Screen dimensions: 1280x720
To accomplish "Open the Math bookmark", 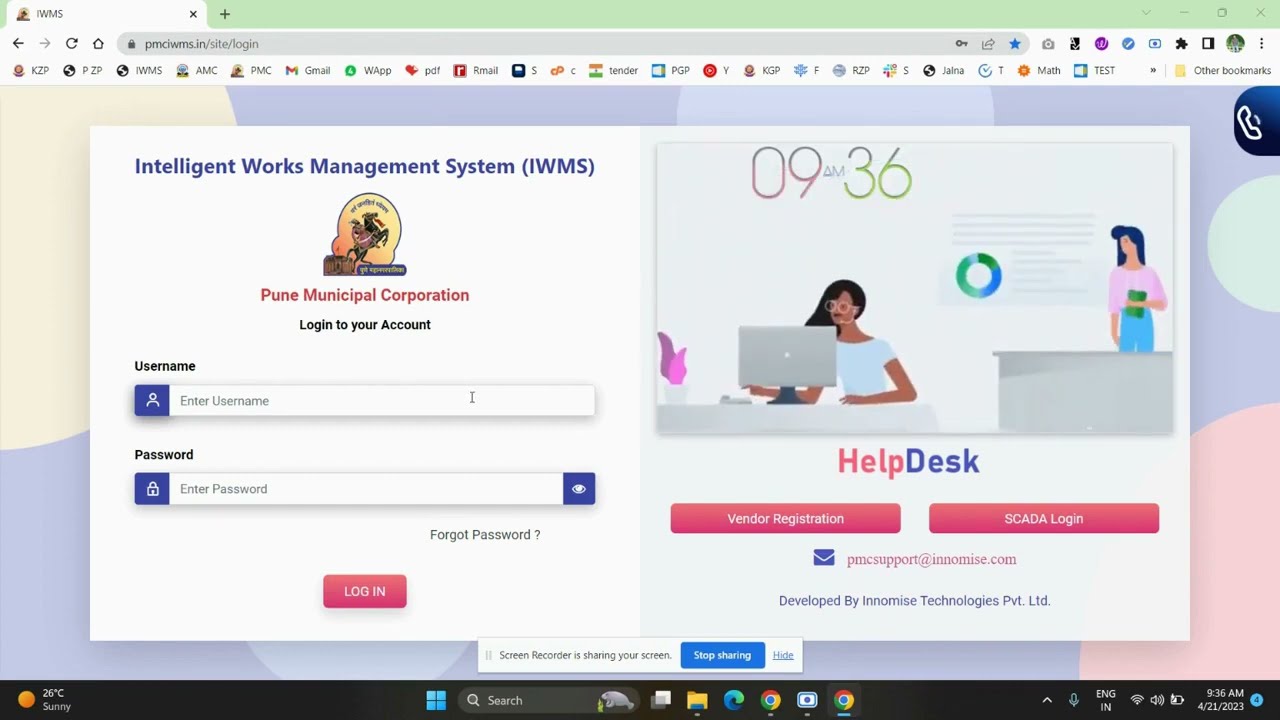I will click(1039, 71).
